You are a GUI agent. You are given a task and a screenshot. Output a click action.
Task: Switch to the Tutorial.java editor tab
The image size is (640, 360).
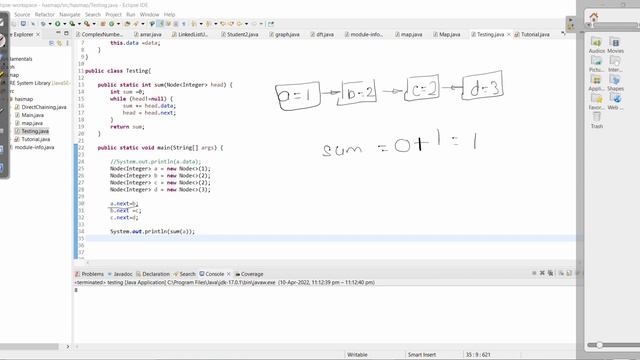[x=532, y=34]
